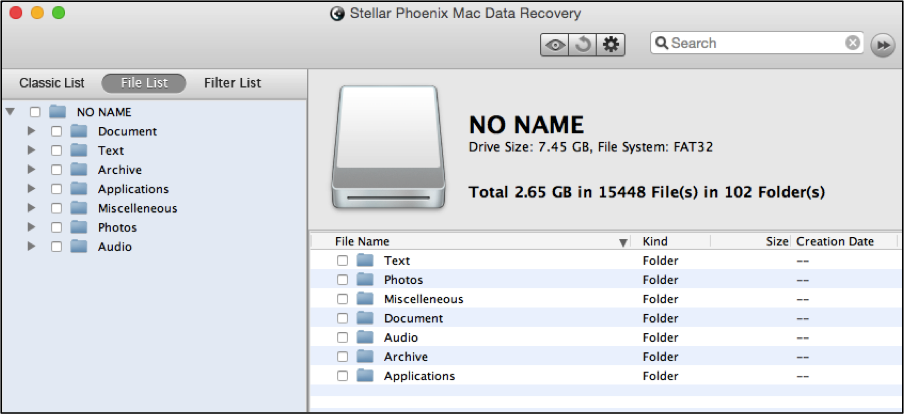The width and height of the screenshot is (904, 414).
Task: Check the Applications checkbox in the tree
Action: pos(56,189)
